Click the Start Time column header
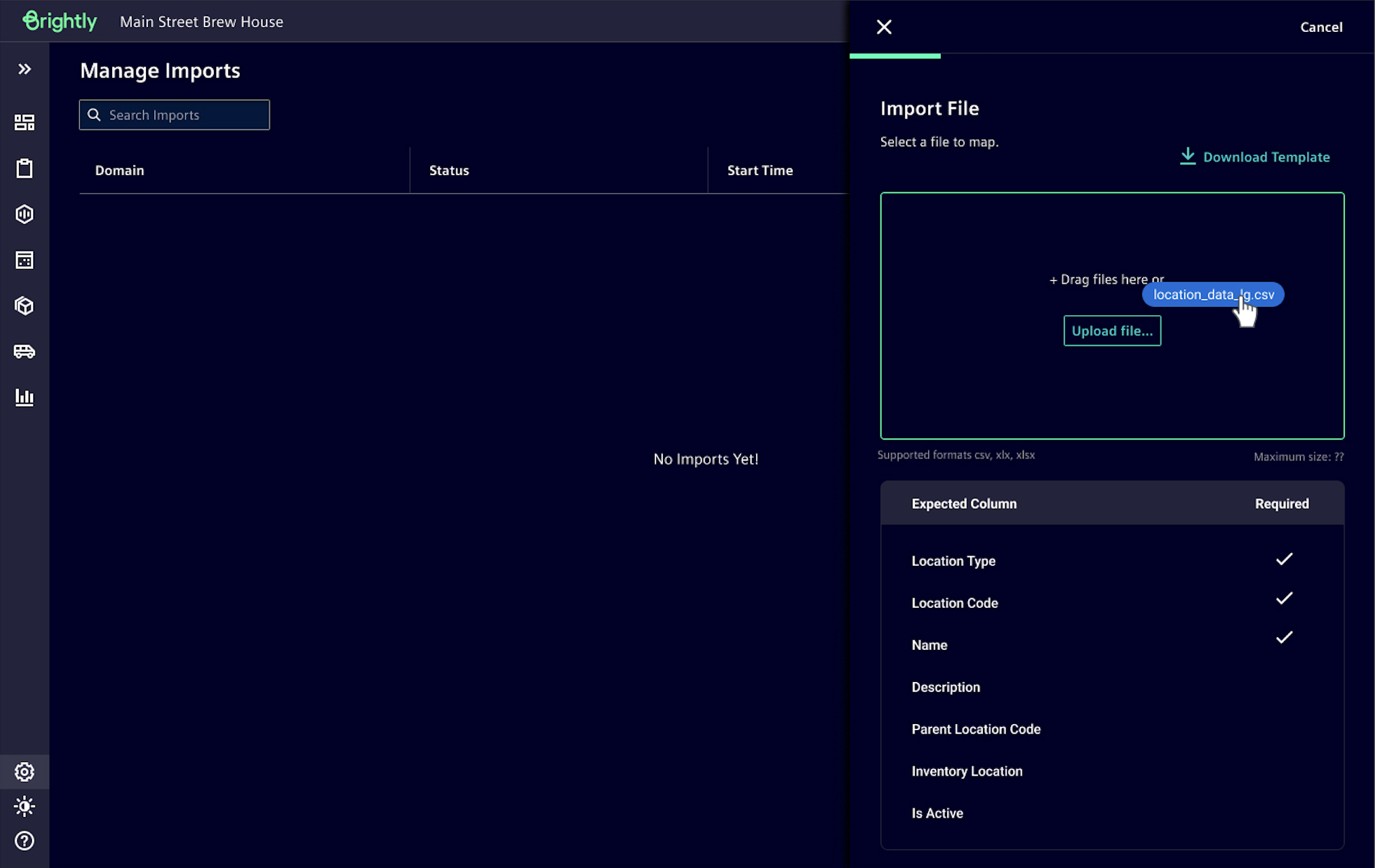Screen dimensions: 1375x868 pyautogui.click(x=760, y=170)
